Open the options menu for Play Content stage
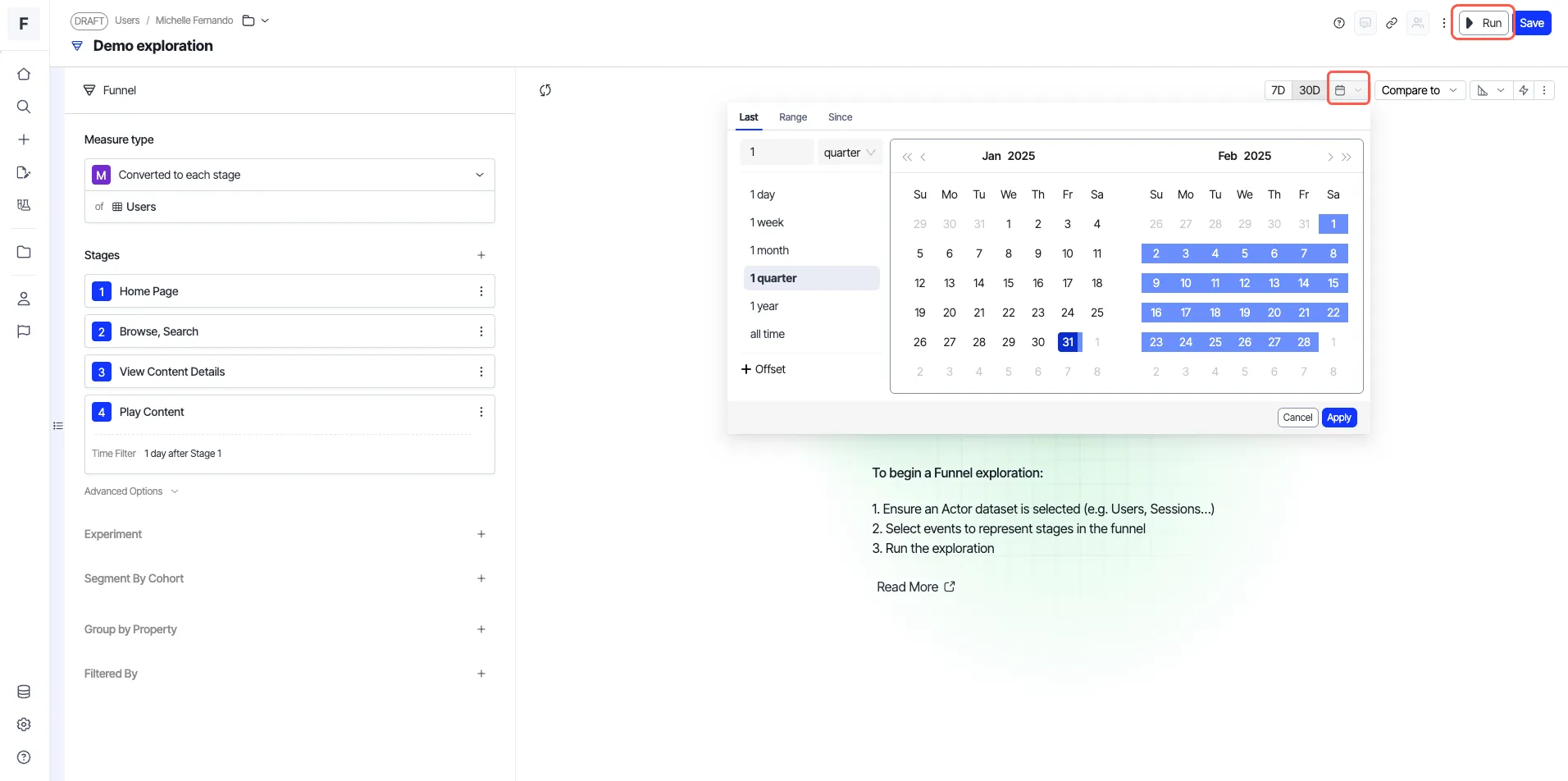Image resolution: width=1568 pixels, height=781 pixels. point(481,412)
